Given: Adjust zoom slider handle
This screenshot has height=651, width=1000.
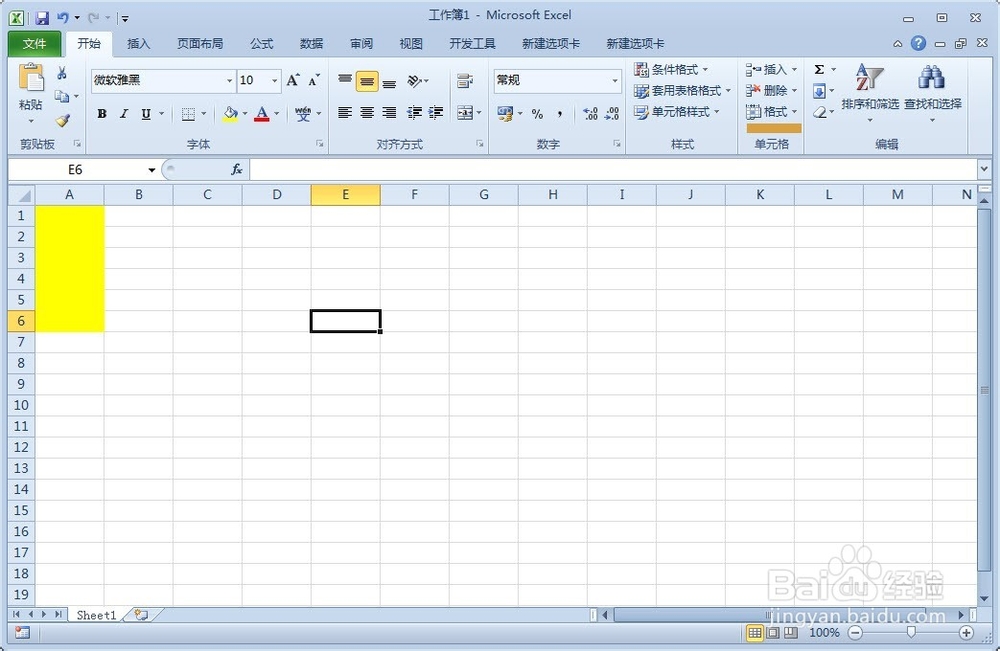Looking at the screenshot, I should 911,633.
